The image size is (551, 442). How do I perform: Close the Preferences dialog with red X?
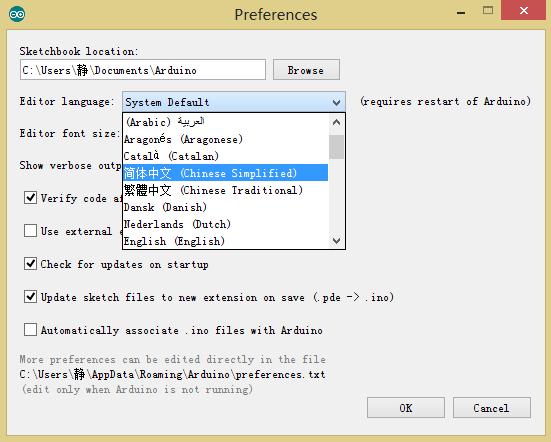pos(524,11)
